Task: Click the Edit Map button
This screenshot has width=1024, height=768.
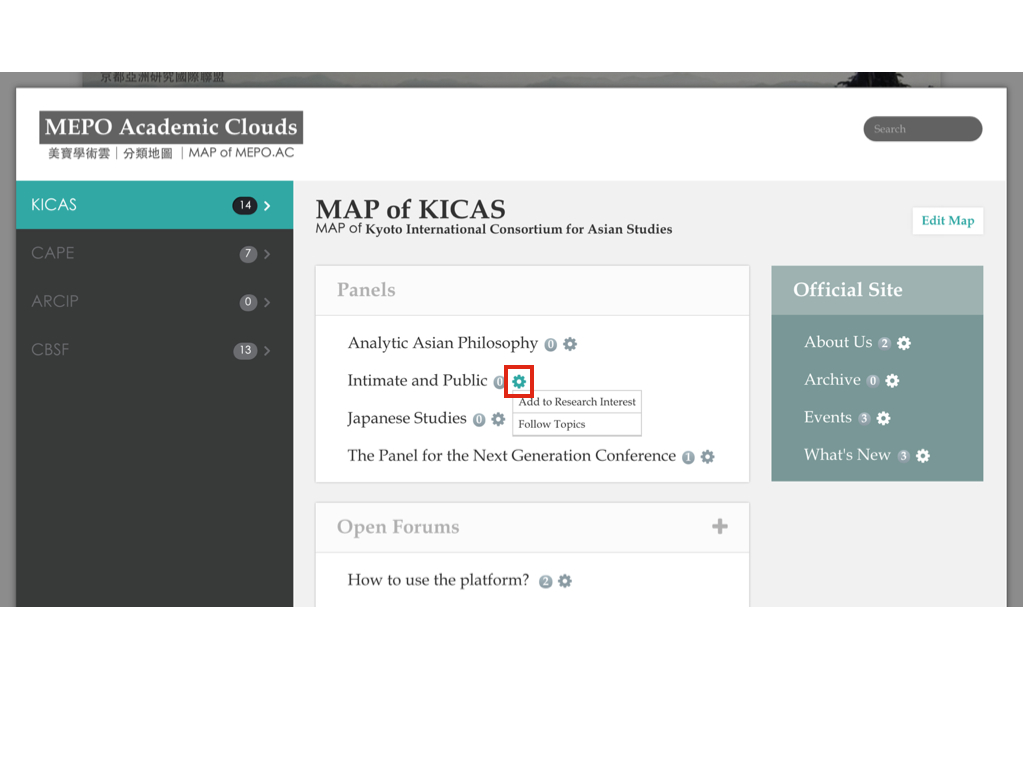Action: tap(948, 221)
